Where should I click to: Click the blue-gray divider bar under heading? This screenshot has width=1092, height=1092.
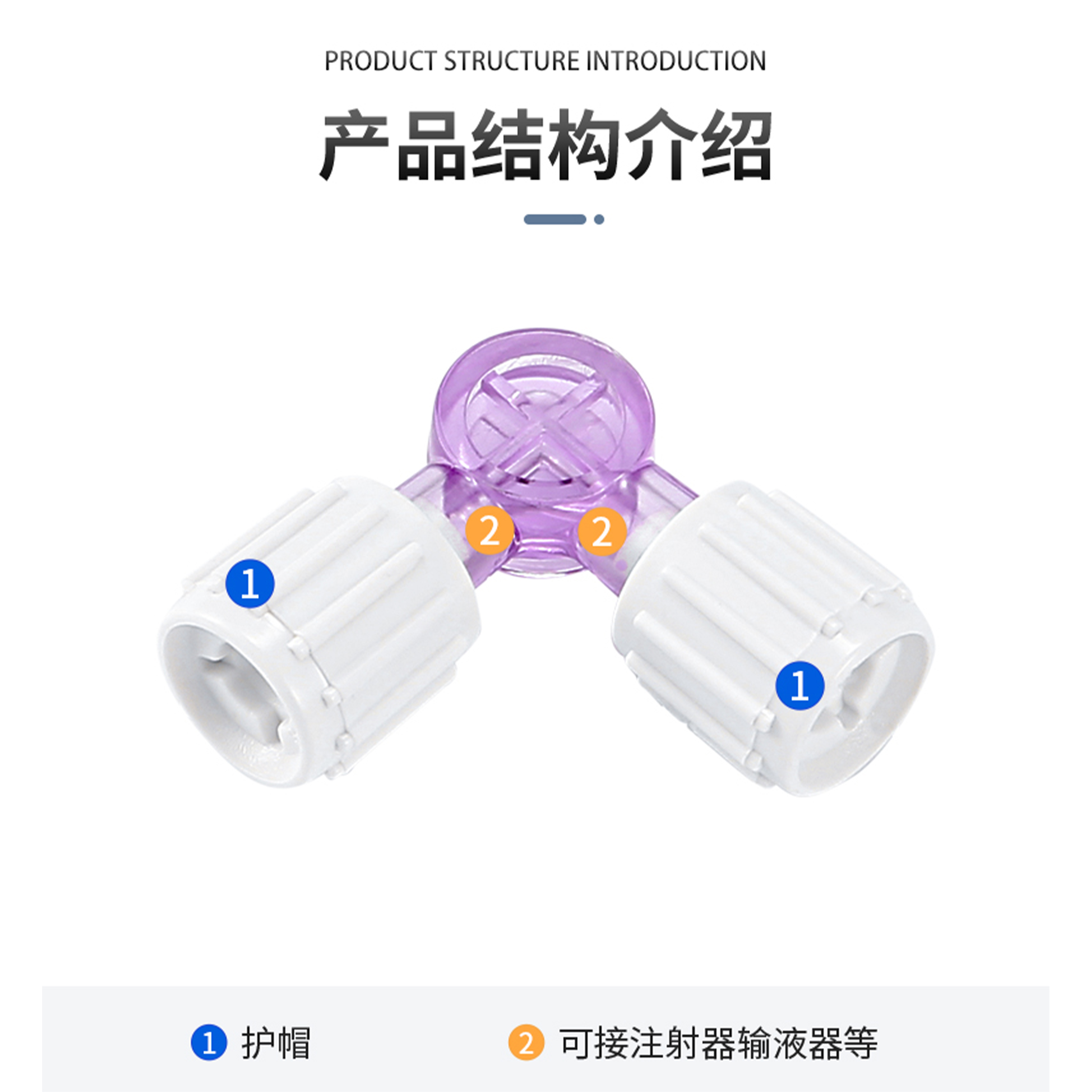555,219
